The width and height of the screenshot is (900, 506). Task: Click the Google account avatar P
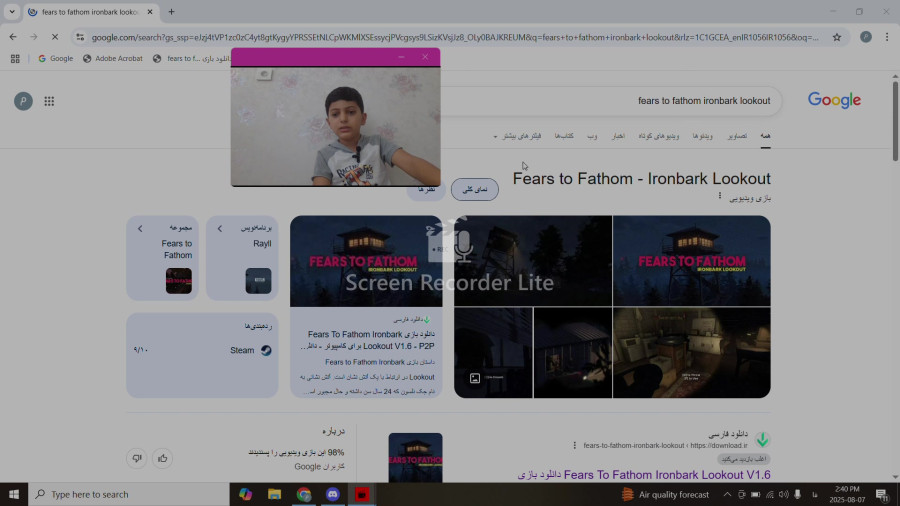click(23, 102)
